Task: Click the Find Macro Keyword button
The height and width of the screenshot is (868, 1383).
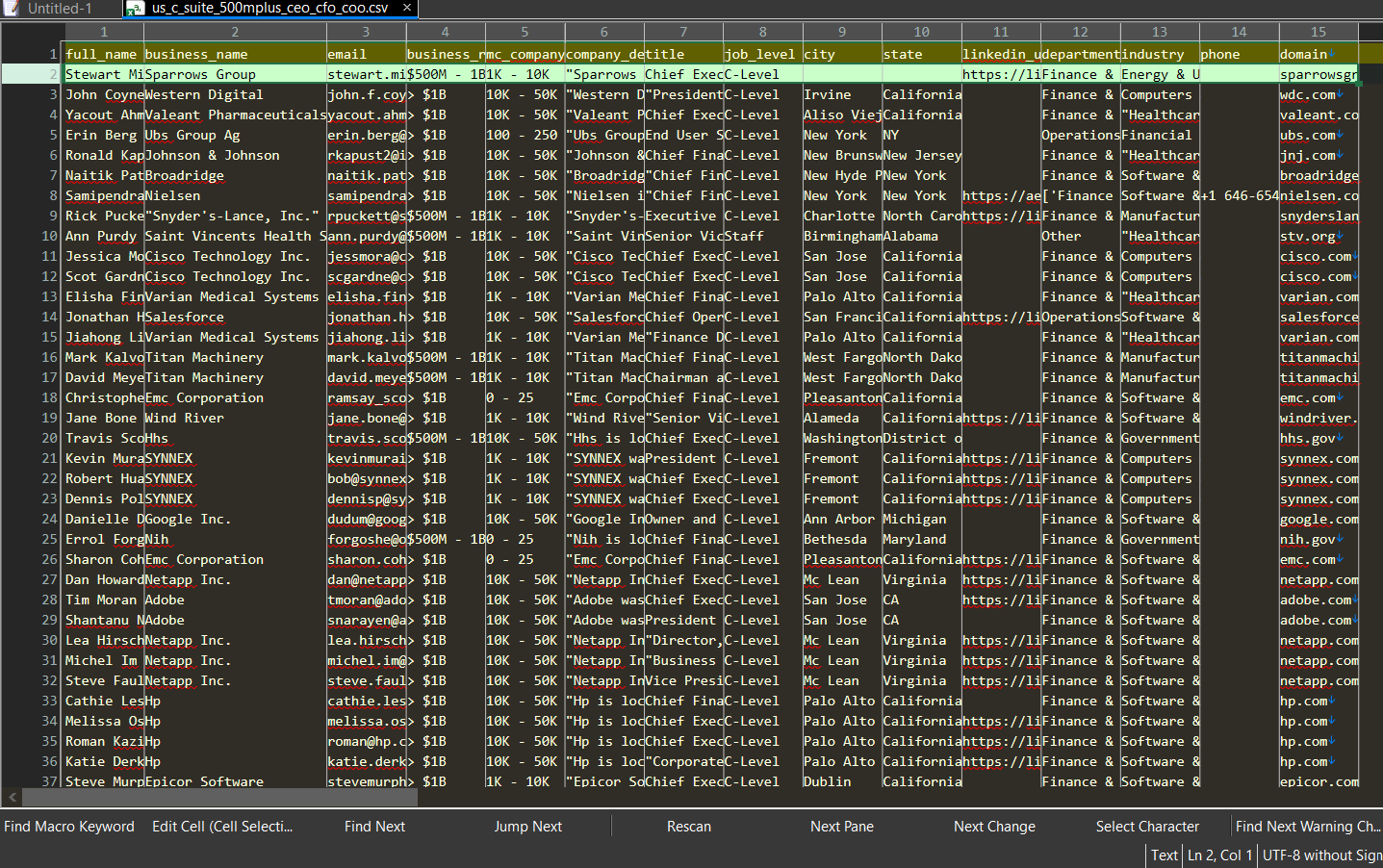Action: [69, 827]
